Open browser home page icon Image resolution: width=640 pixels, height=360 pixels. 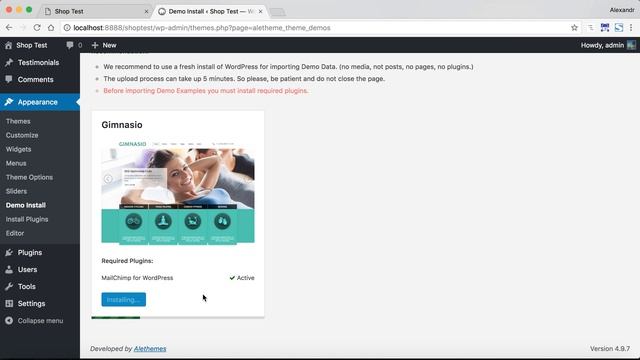51,28
